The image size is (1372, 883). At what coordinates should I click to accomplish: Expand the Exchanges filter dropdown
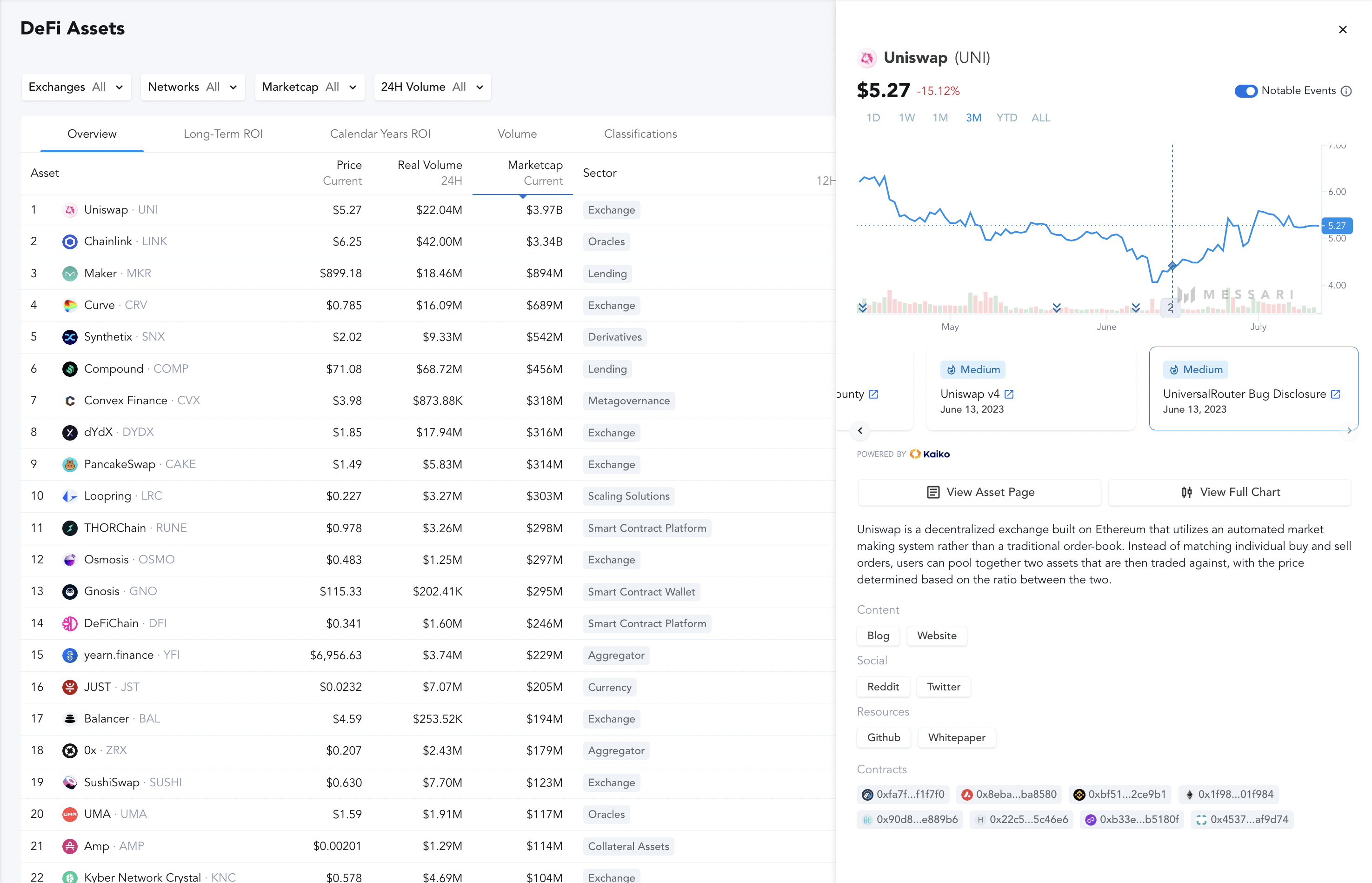click(x=76, y=87)
